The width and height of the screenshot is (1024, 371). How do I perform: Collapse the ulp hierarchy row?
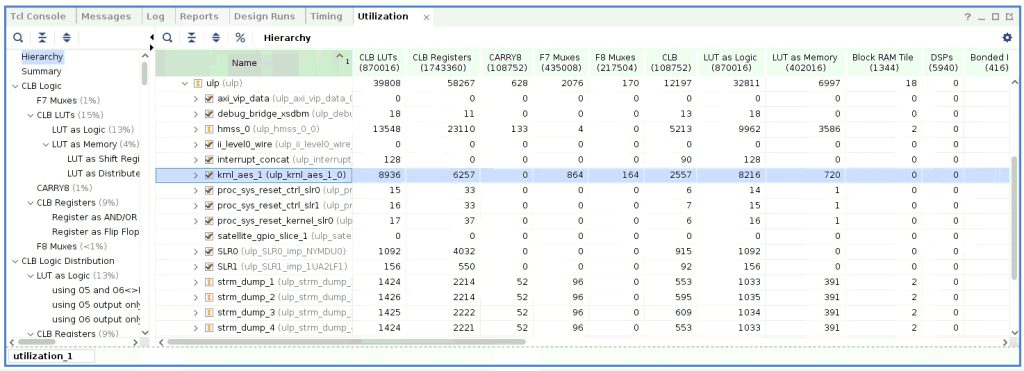[x=185, y=84]
